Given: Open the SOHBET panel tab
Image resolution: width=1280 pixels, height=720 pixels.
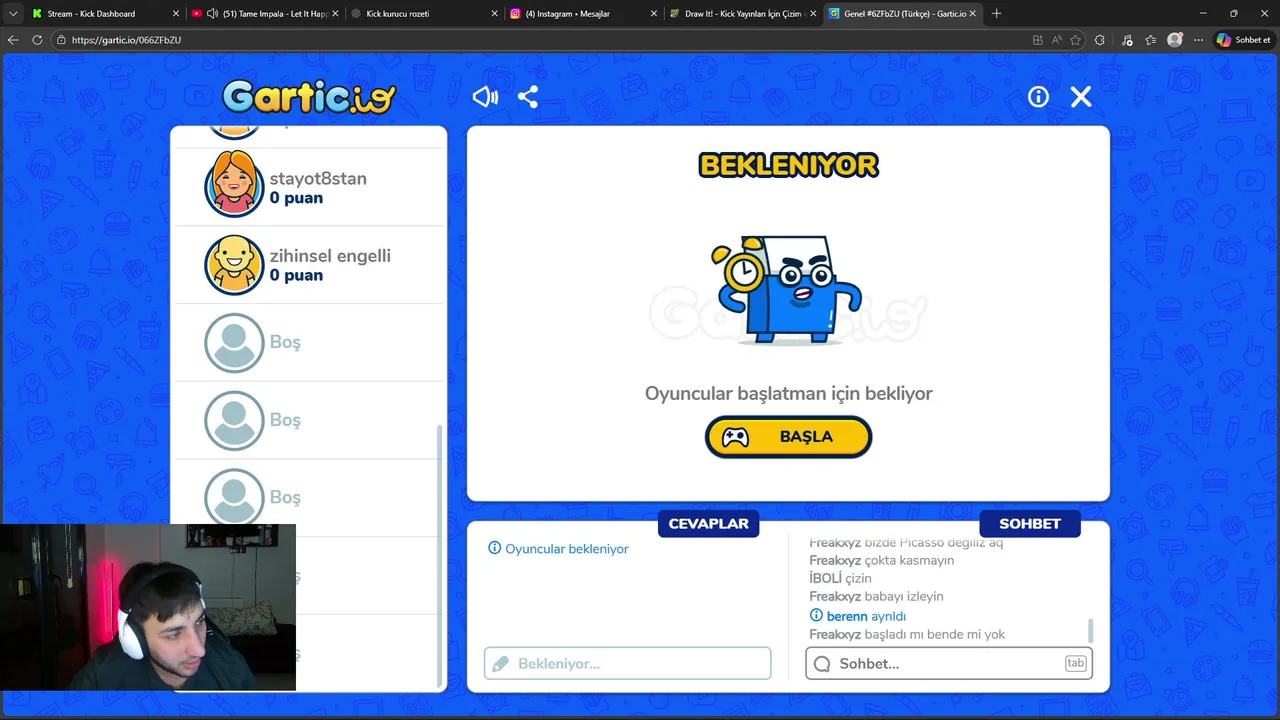Looking at the screenshot, I should 1030,523.
